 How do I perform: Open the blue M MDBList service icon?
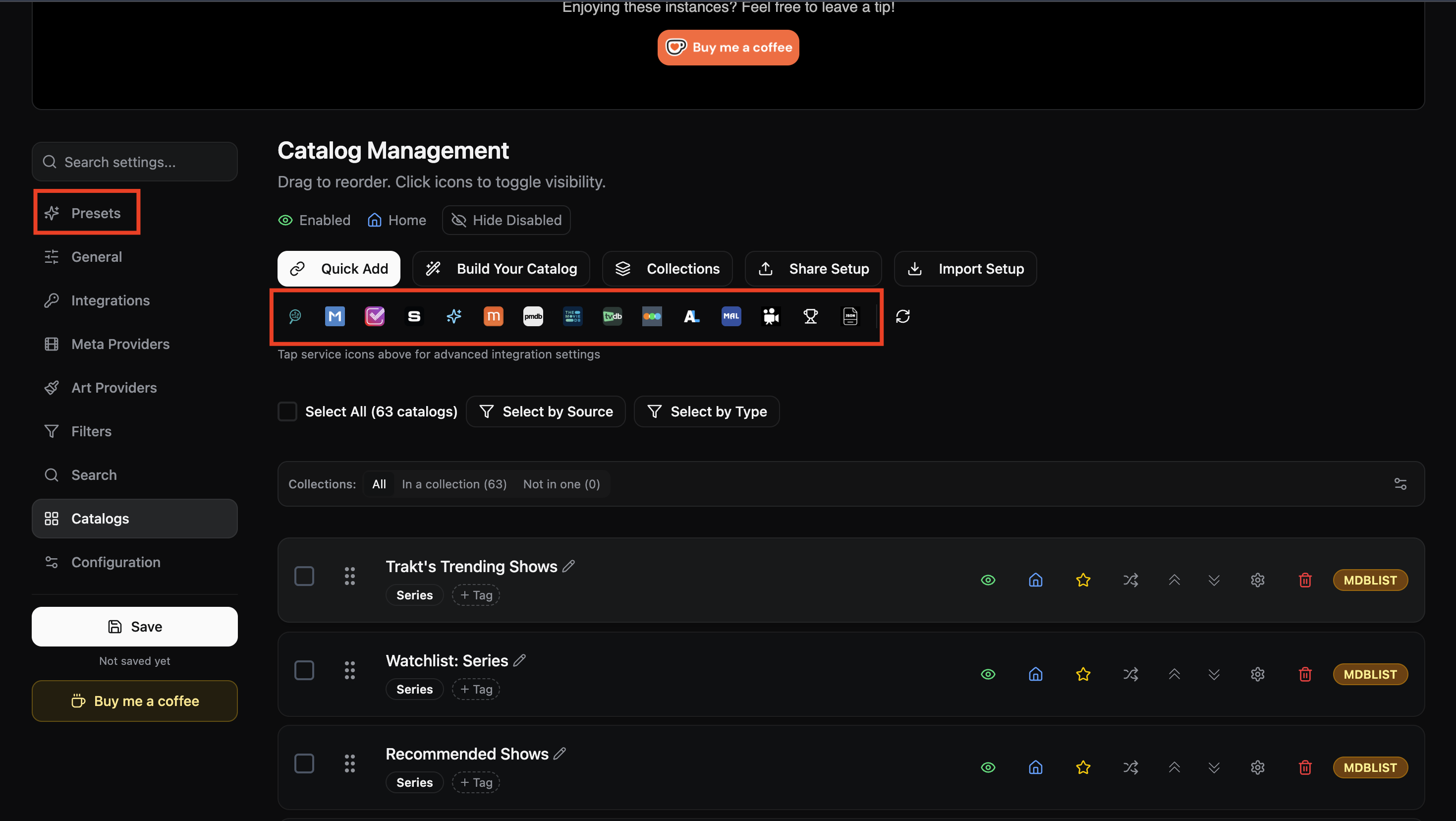[335, 316]
